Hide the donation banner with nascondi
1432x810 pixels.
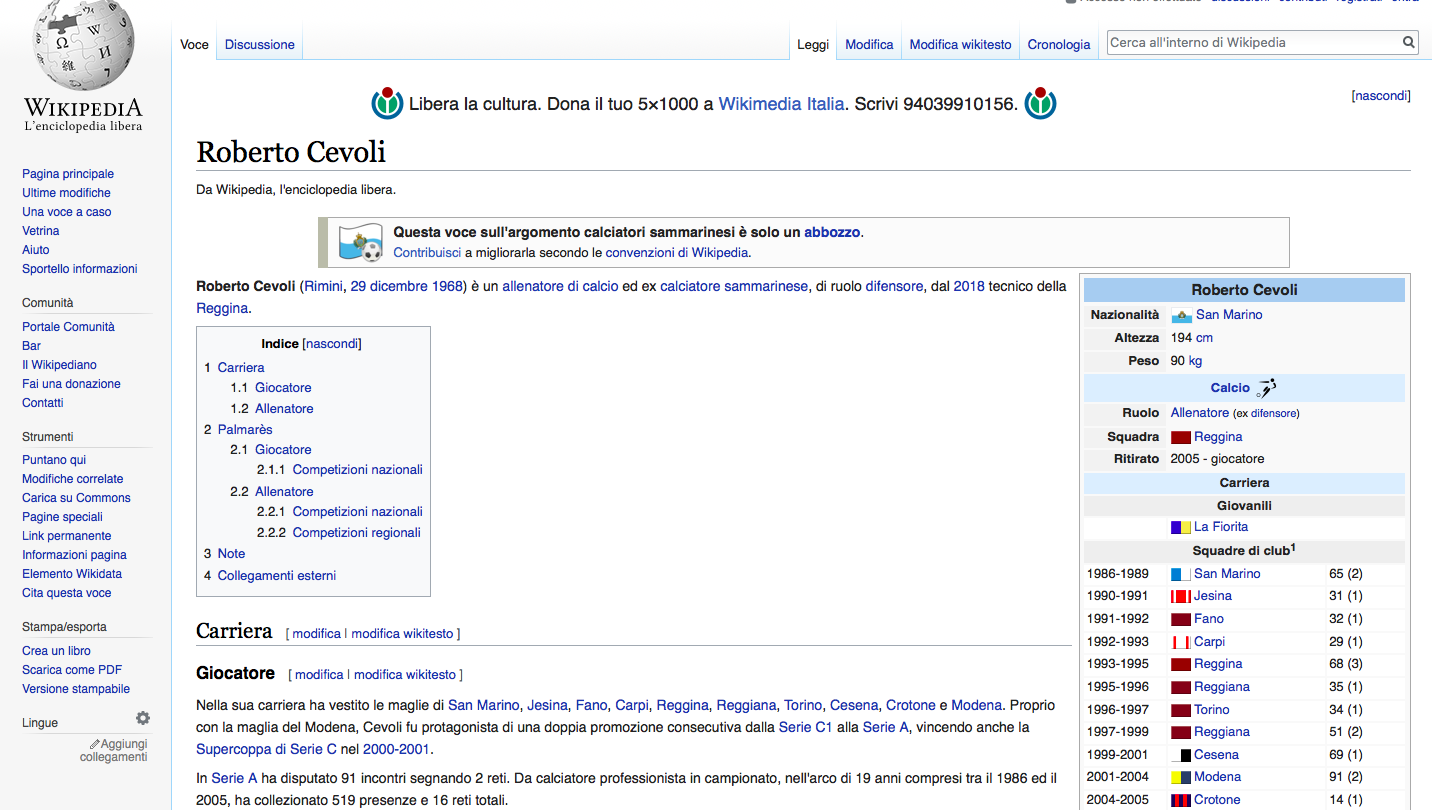coord(1381,96)
